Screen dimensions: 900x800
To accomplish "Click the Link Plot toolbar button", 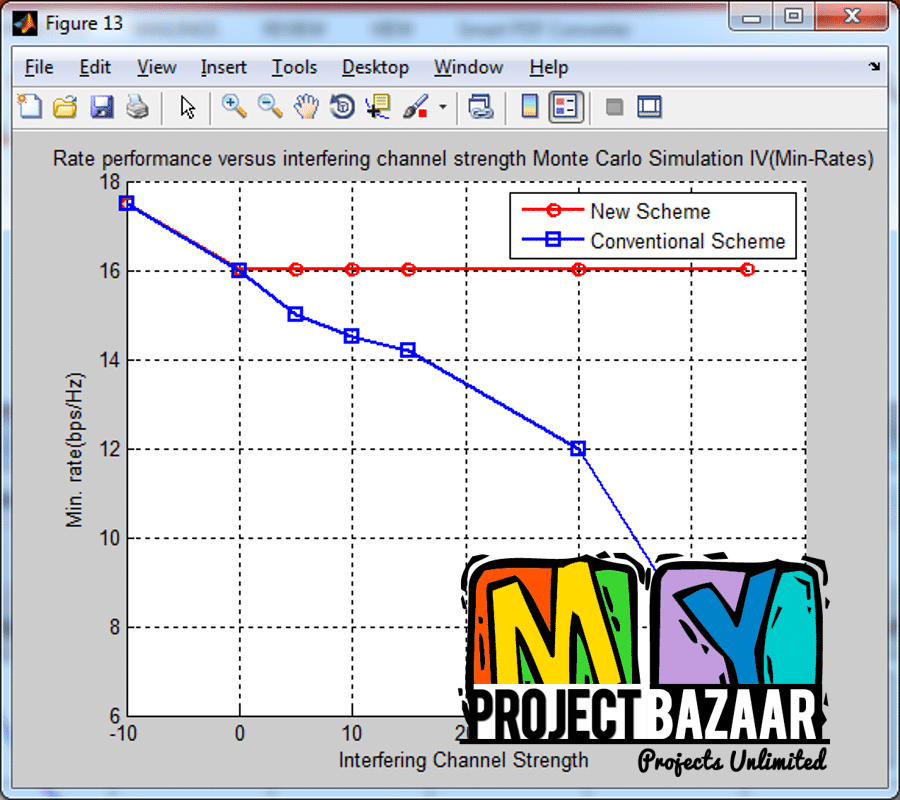I will 481,107.
